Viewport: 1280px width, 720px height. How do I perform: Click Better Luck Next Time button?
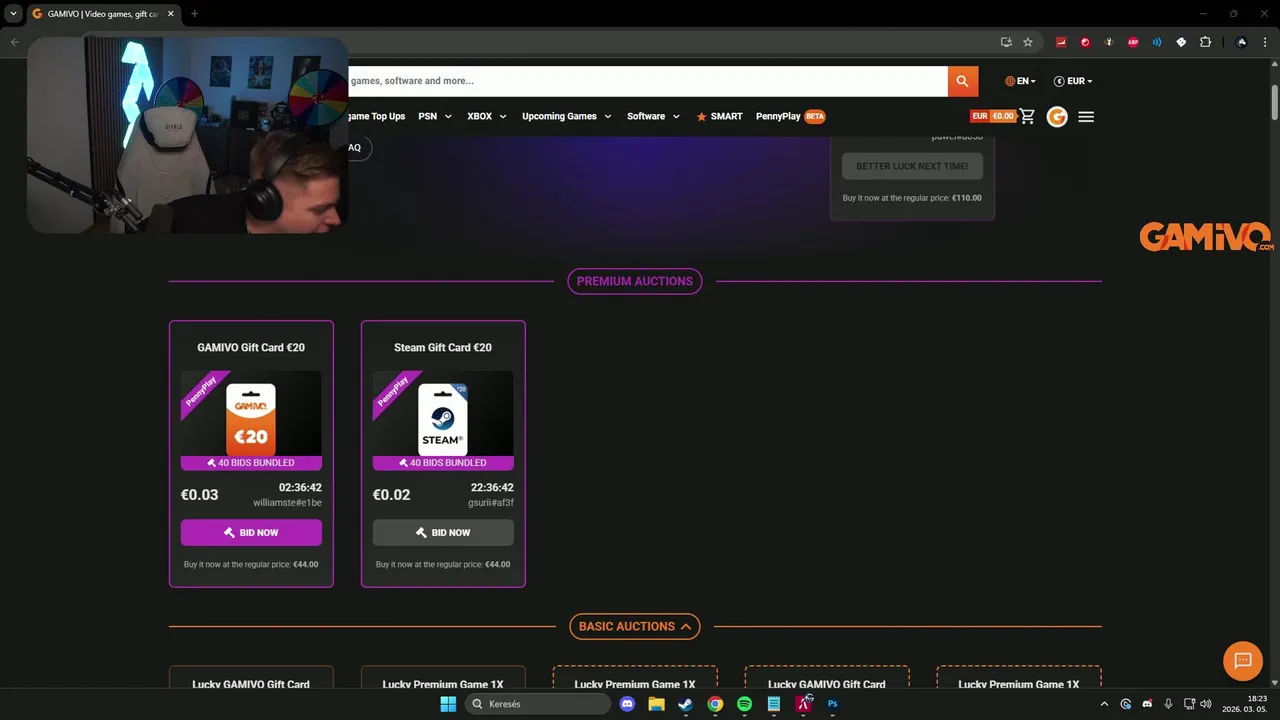tap(912, 166)
